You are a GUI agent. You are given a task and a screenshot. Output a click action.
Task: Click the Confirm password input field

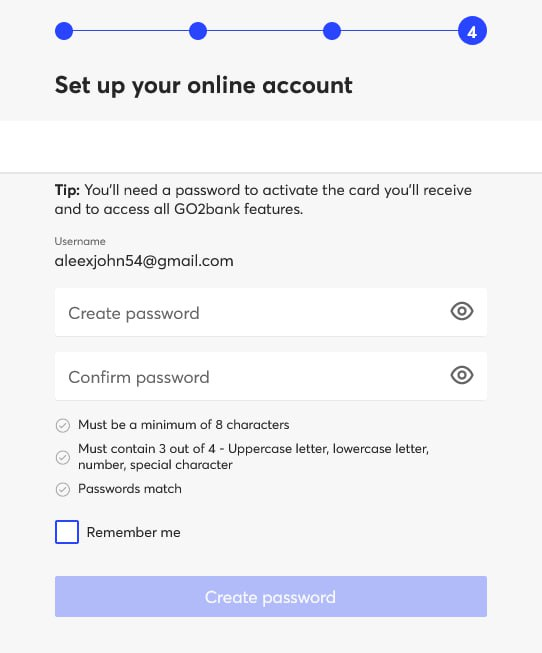click(x=271, y=376)
